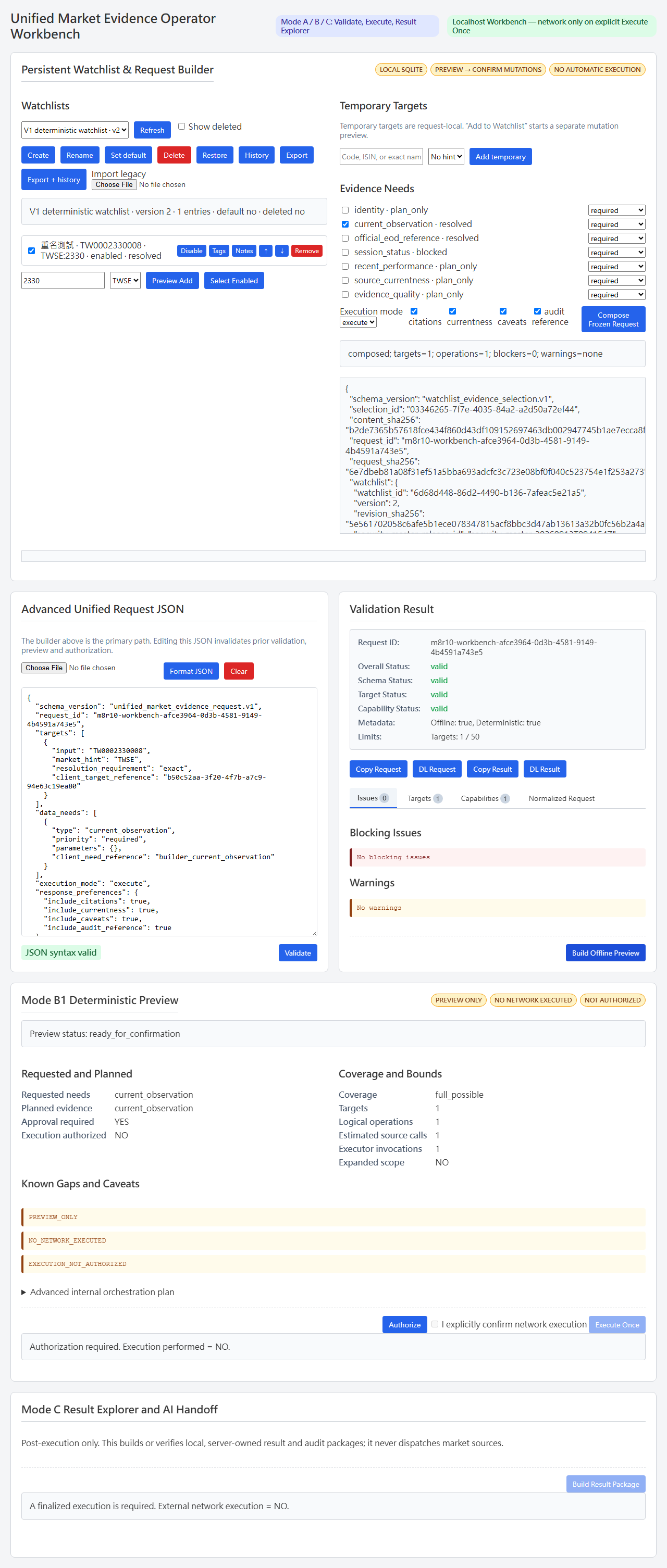This screenshot has height=1568, width=667.
Task: Delete the selected watchlist
Action: coord(174,155)
